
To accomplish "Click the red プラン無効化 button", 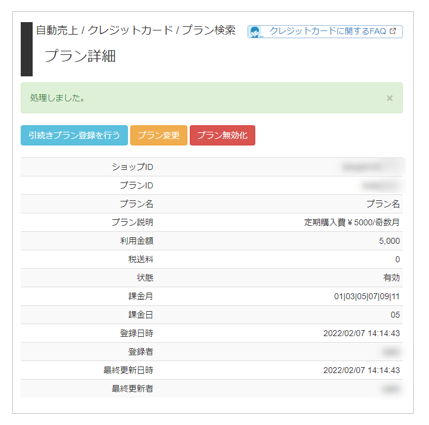I will [222, 135].
